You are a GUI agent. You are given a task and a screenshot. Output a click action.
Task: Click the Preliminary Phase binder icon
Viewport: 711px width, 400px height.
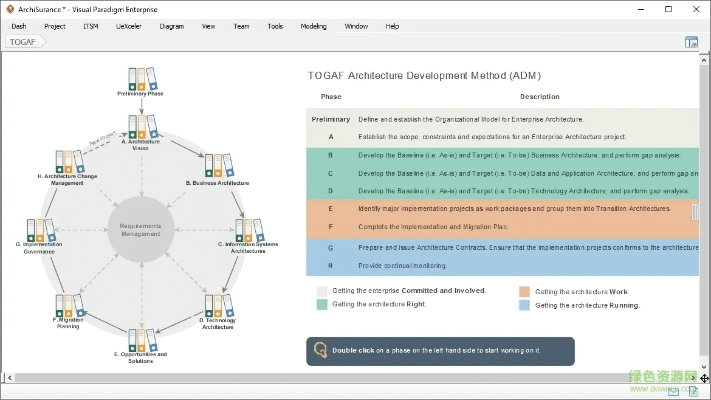(141, 78)
